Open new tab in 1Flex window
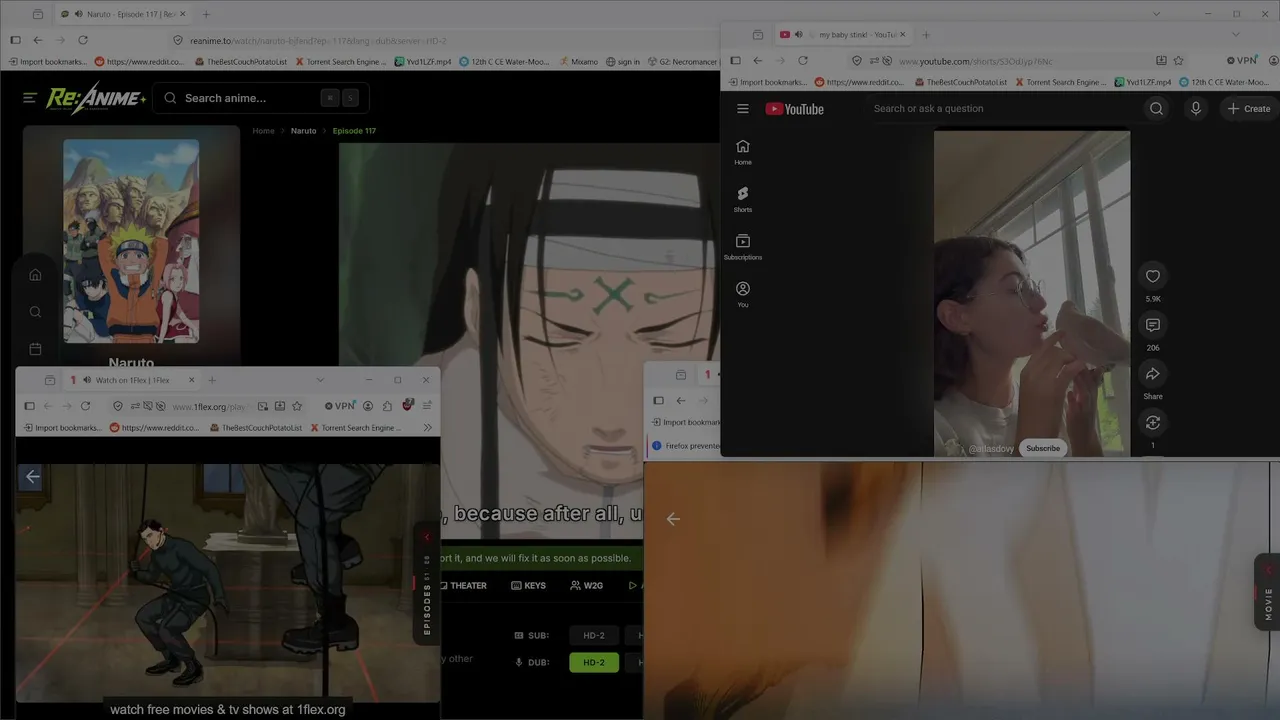The height and width of the screenshot is (720, 1280). point(212,380)
